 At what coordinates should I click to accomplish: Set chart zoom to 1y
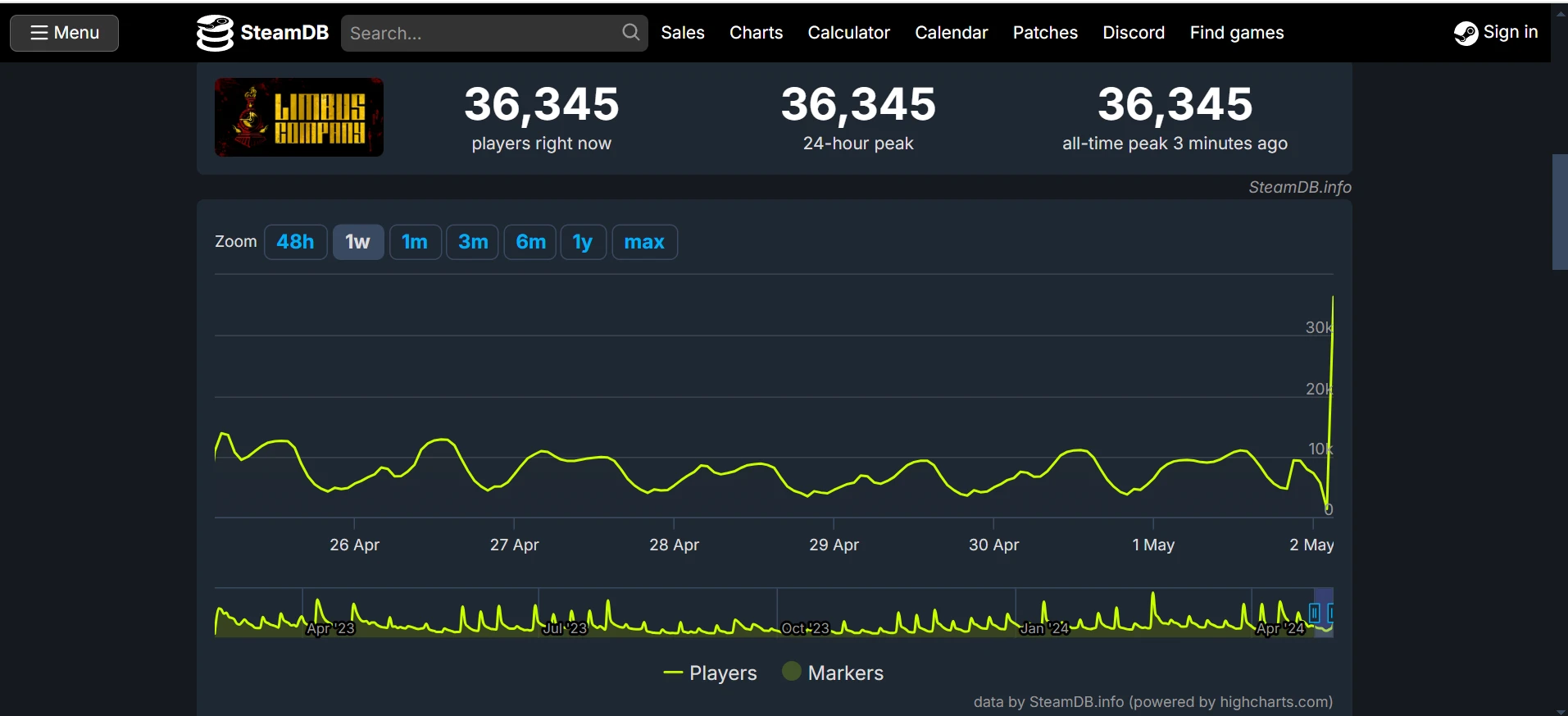(x=583, y=242)
